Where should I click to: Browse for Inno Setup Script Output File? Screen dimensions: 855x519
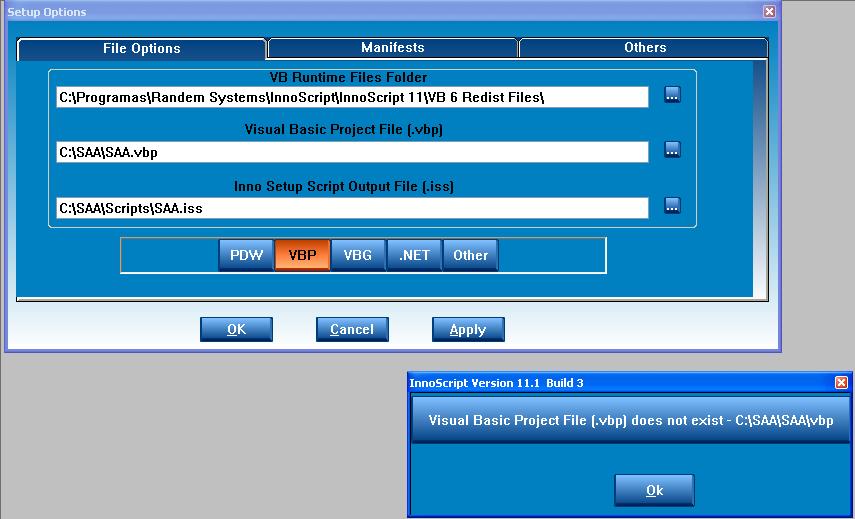tap(672, 206)
